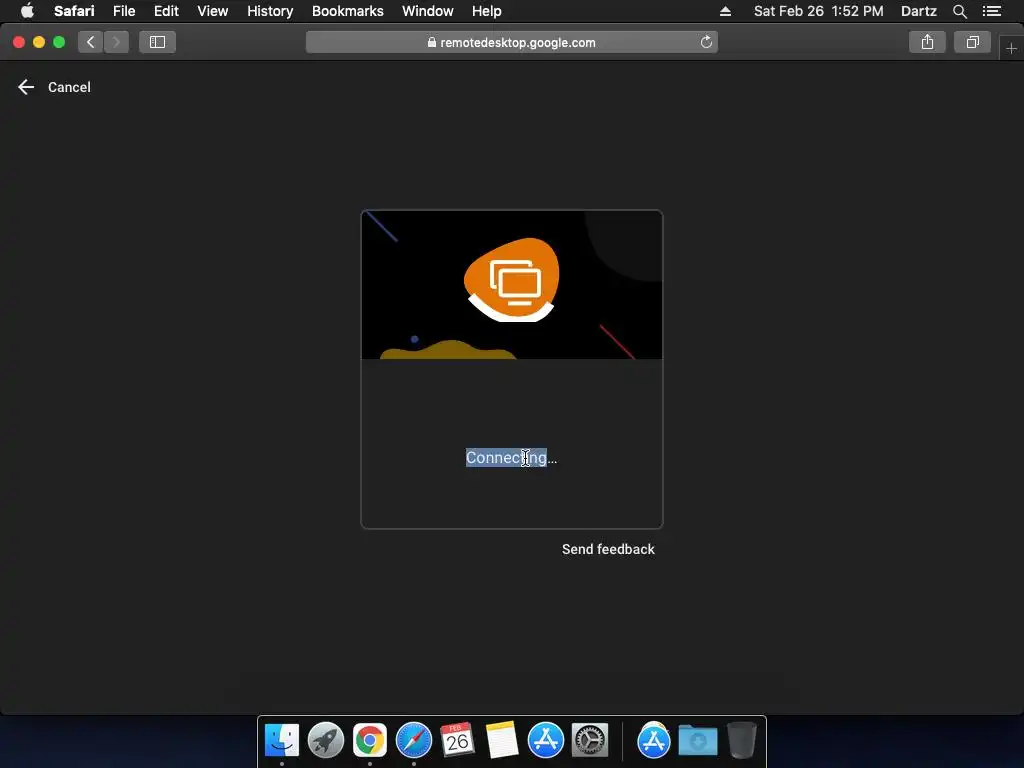
Task: Add a new tab with the plus button
Action: (x=1012, y=48)
